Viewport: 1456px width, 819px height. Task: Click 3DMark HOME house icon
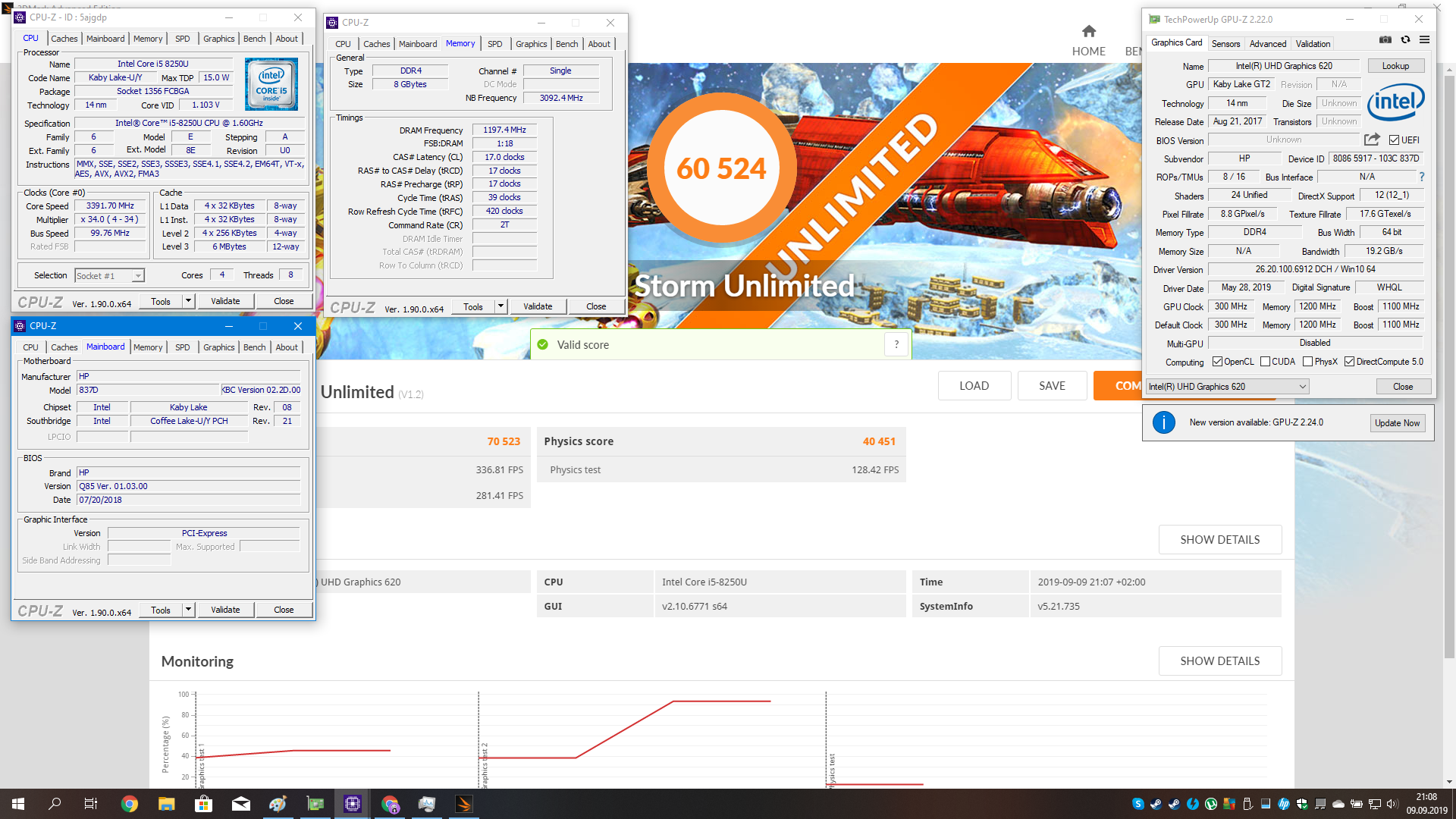point(1089,31)
